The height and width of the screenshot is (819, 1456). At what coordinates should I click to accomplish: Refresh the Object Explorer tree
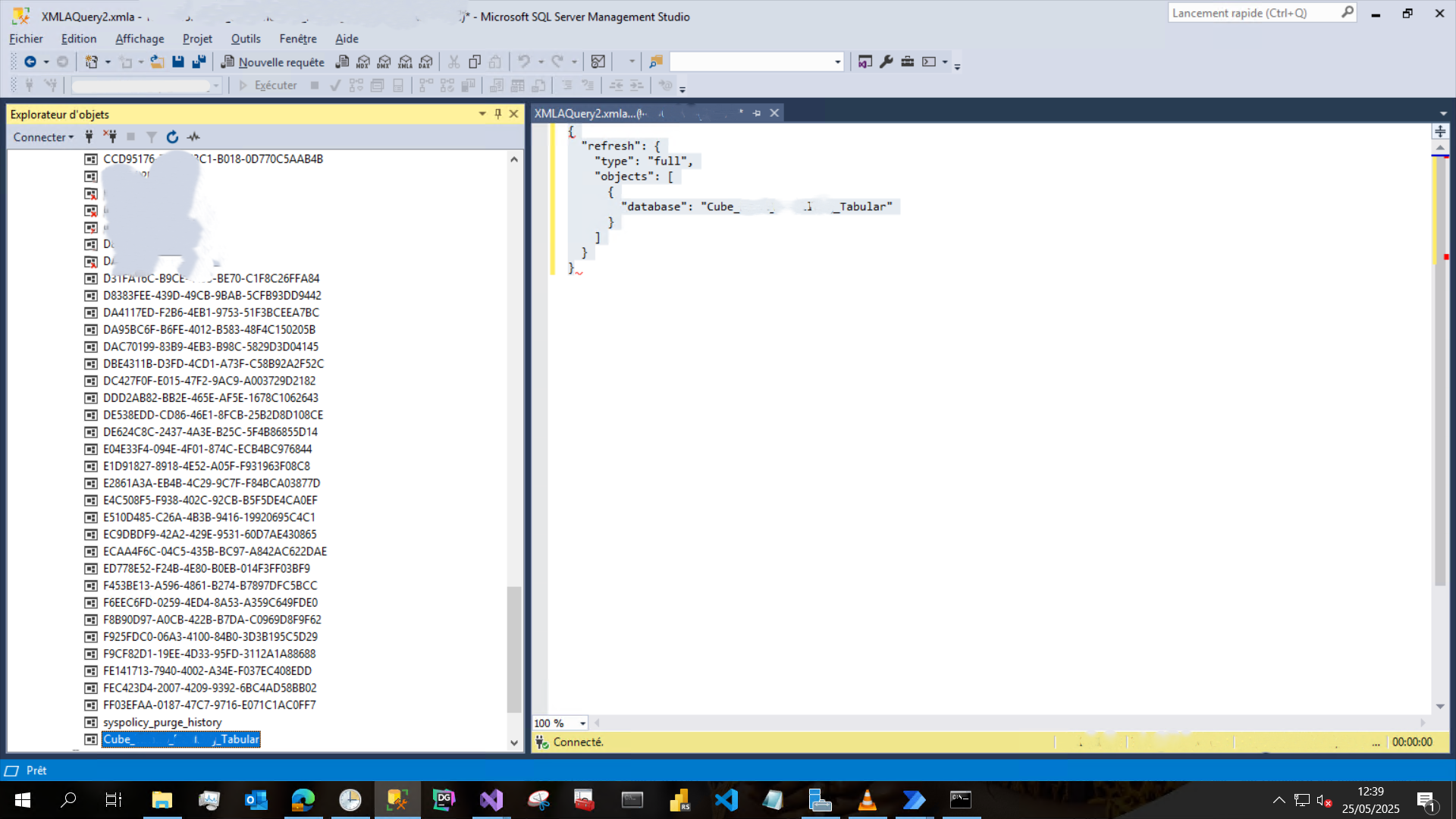point(173,137)
